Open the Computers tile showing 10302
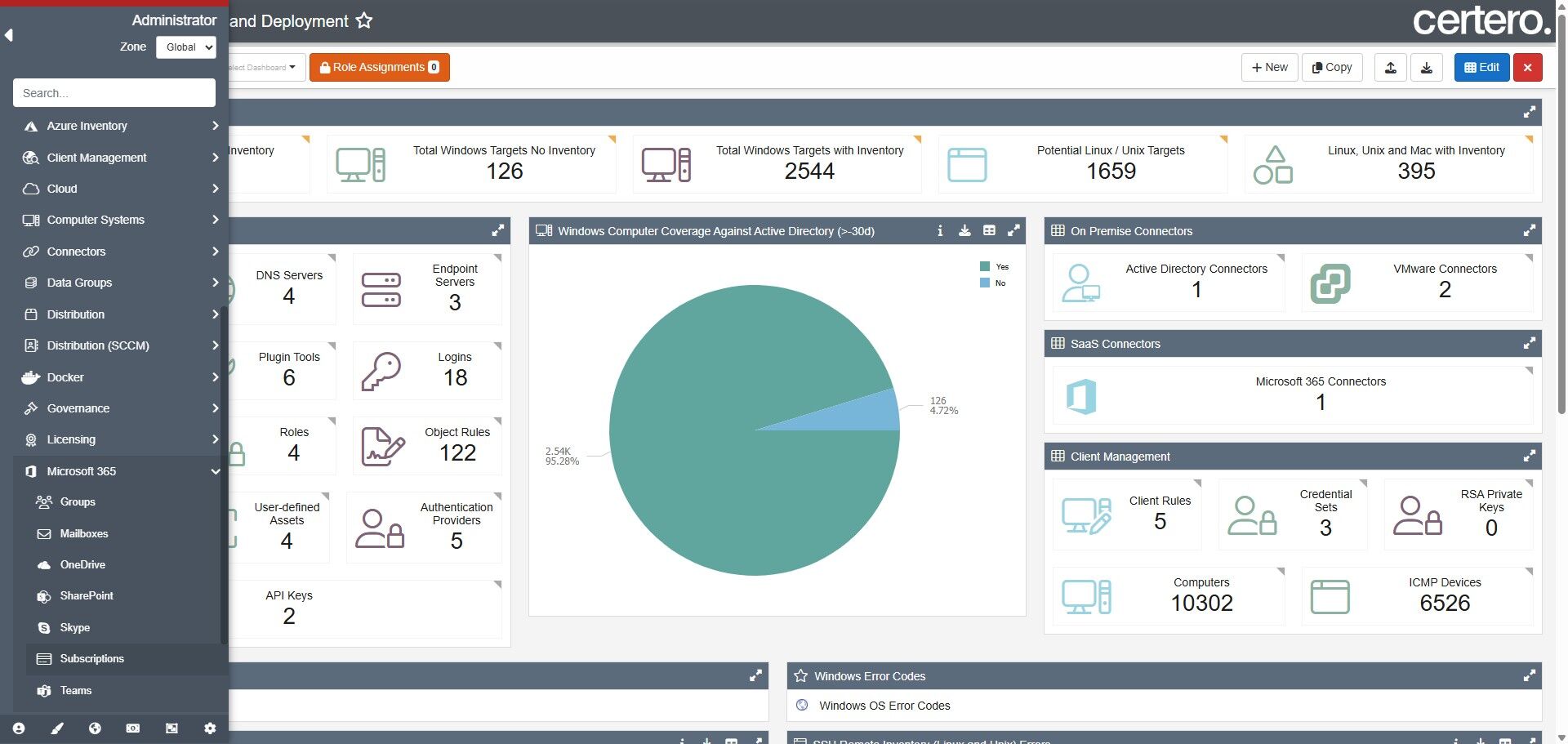This screenshot has width=1568, height=744. click(x=1169, y=596)
